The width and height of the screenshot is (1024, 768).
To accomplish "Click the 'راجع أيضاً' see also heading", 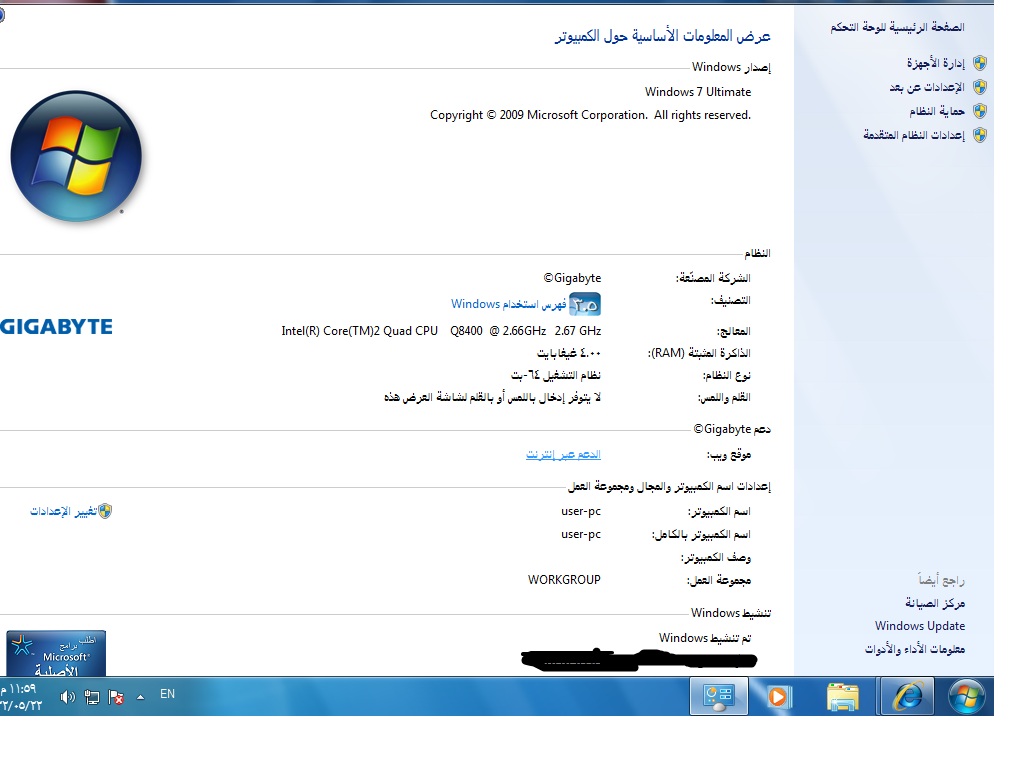I will click(941, 580).
